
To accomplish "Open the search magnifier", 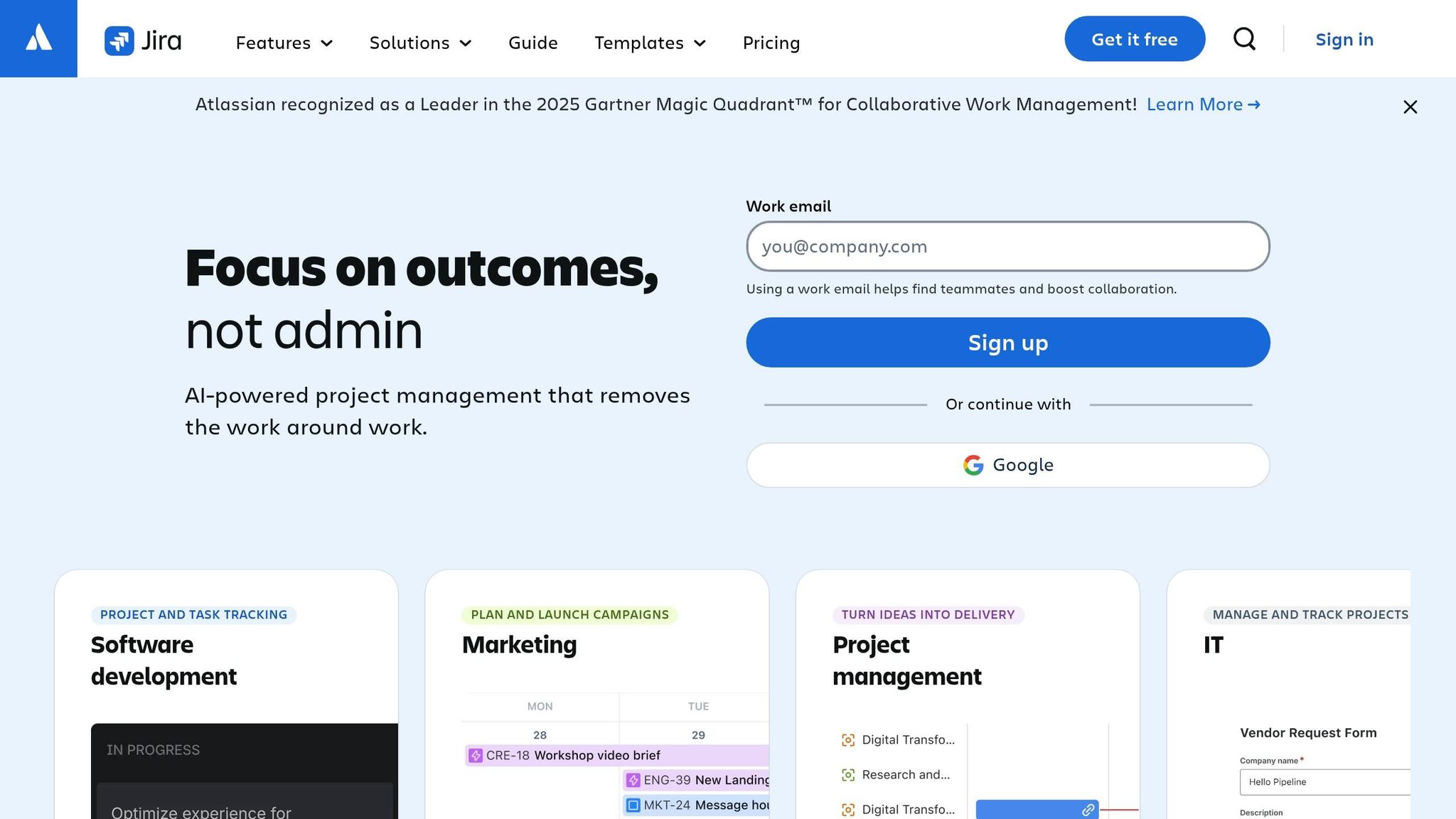I will click(x=1244, y=39).
